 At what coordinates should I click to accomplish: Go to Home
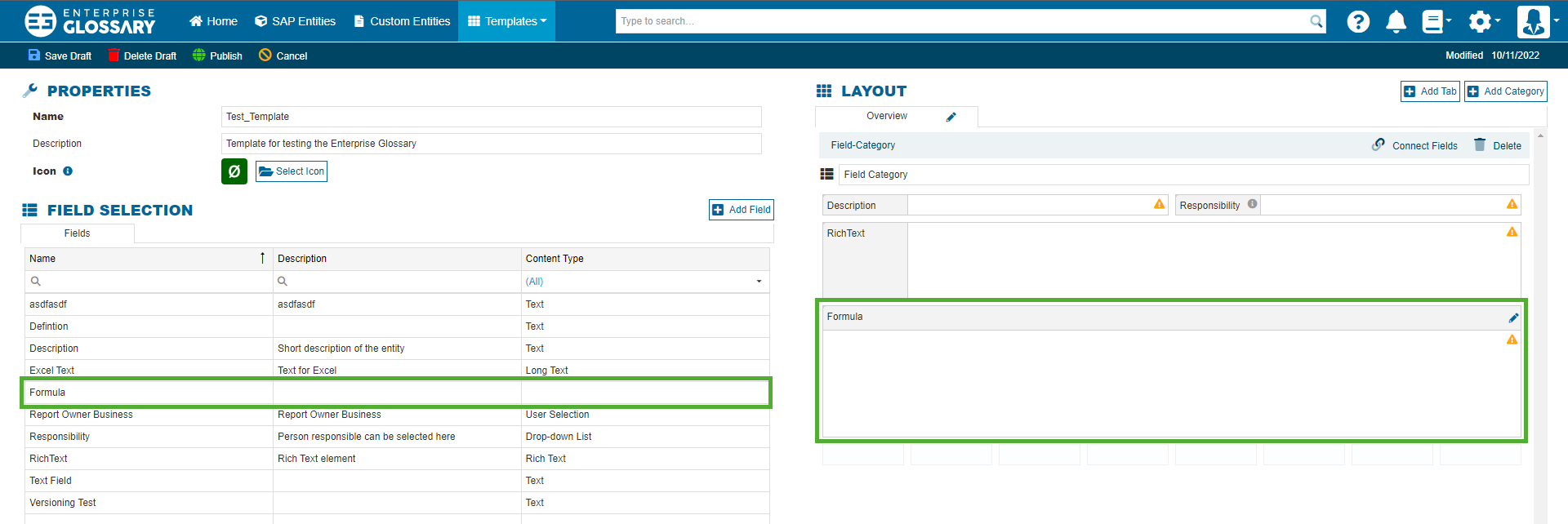tap(213, 21)
